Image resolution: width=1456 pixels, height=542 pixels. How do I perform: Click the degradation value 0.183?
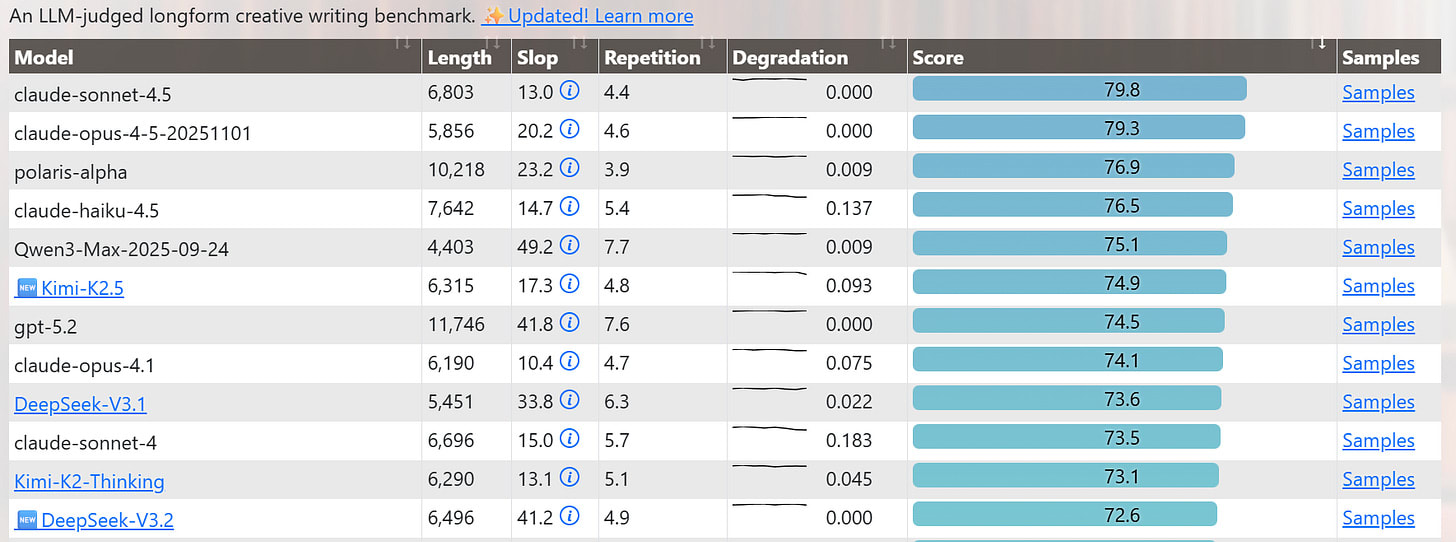[849, 440]
